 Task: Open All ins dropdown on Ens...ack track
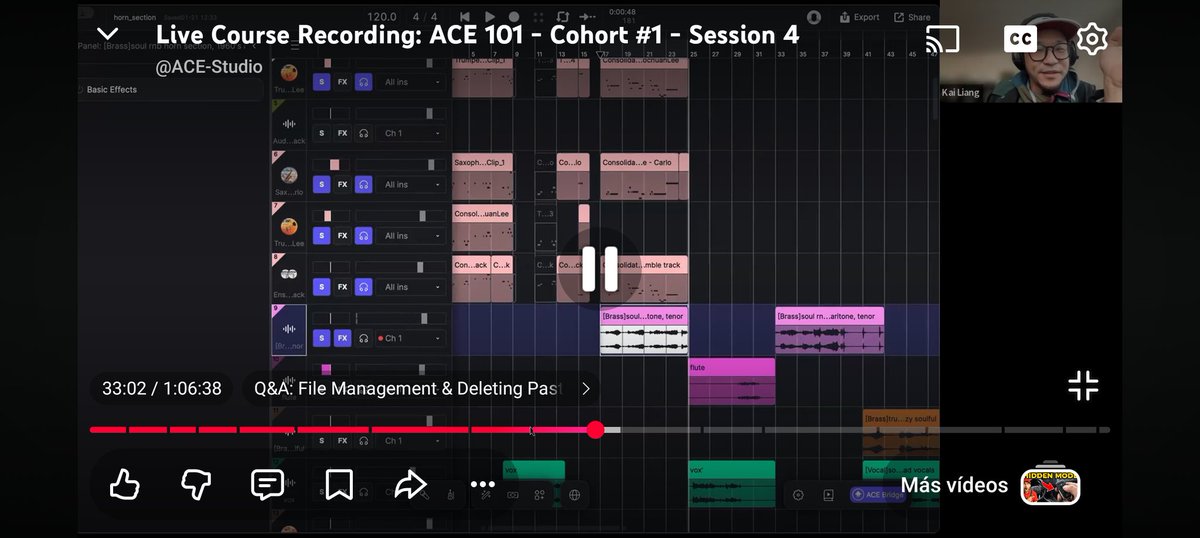point(411,287)
